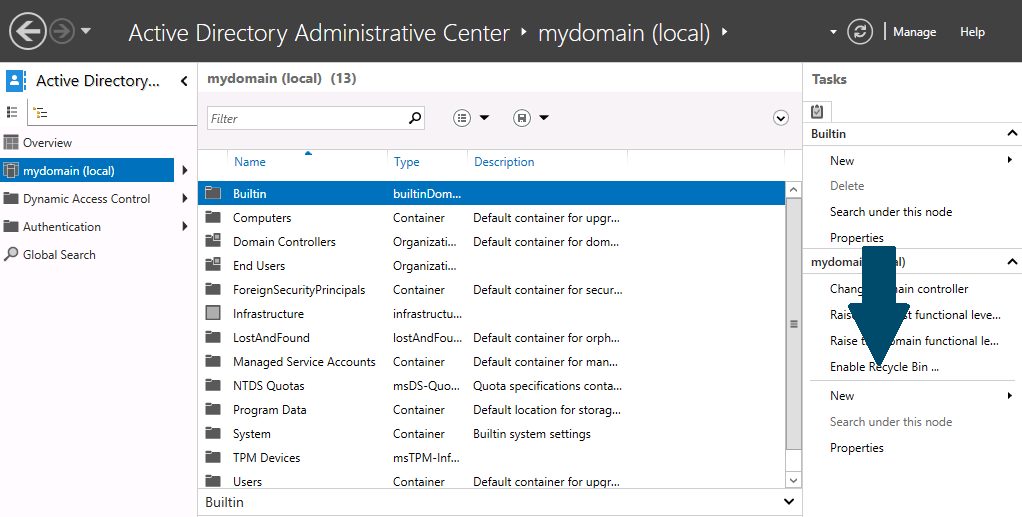Image resolution: width=1022 pixels, height=517 pixels.
Task: Click the Managed Service Accounts folder icon
Action: pyautogui.click(x=213, y=362)
